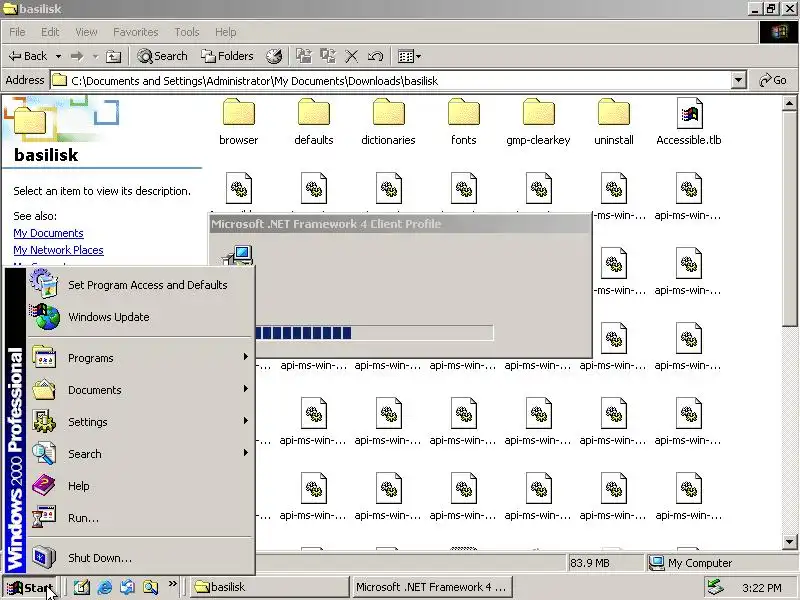Viewport: 800px width, 600px height.
Task: Select the defaults folder
Action: [x=314, y=121]
